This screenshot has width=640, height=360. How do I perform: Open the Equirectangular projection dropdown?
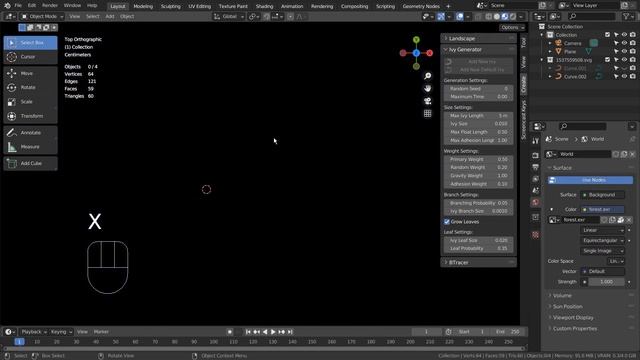coord(602,240)
